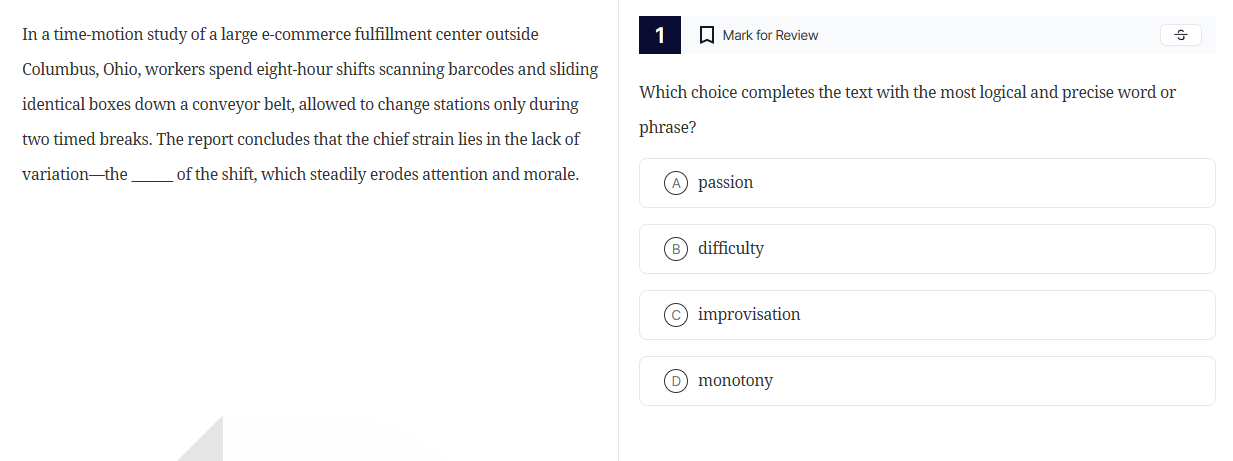The width and height of the screenshot is (1233, 461).
Task: Choose the circled letter D bubble
Action: pos(677,381)
